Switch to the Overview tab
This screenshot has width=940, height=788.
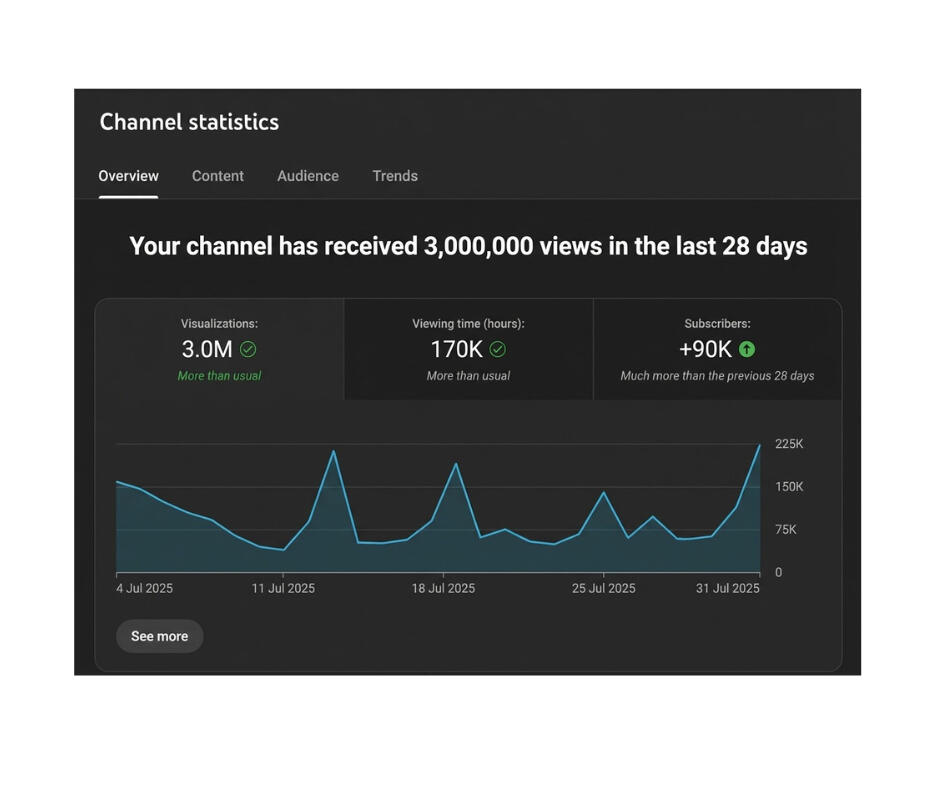(128, 176)
